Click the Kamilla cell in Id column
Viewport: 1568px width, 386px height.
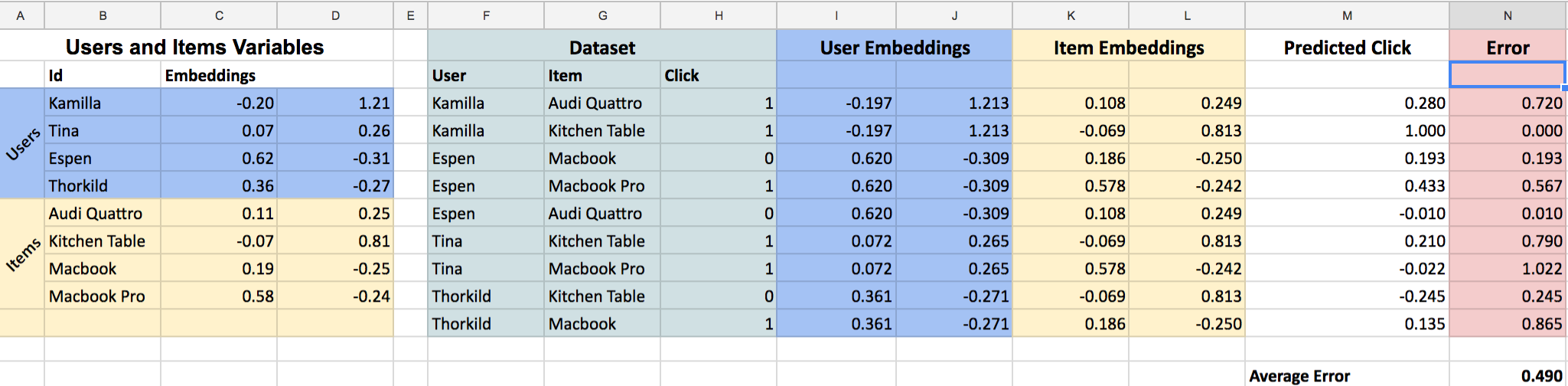tap(103, 103)
